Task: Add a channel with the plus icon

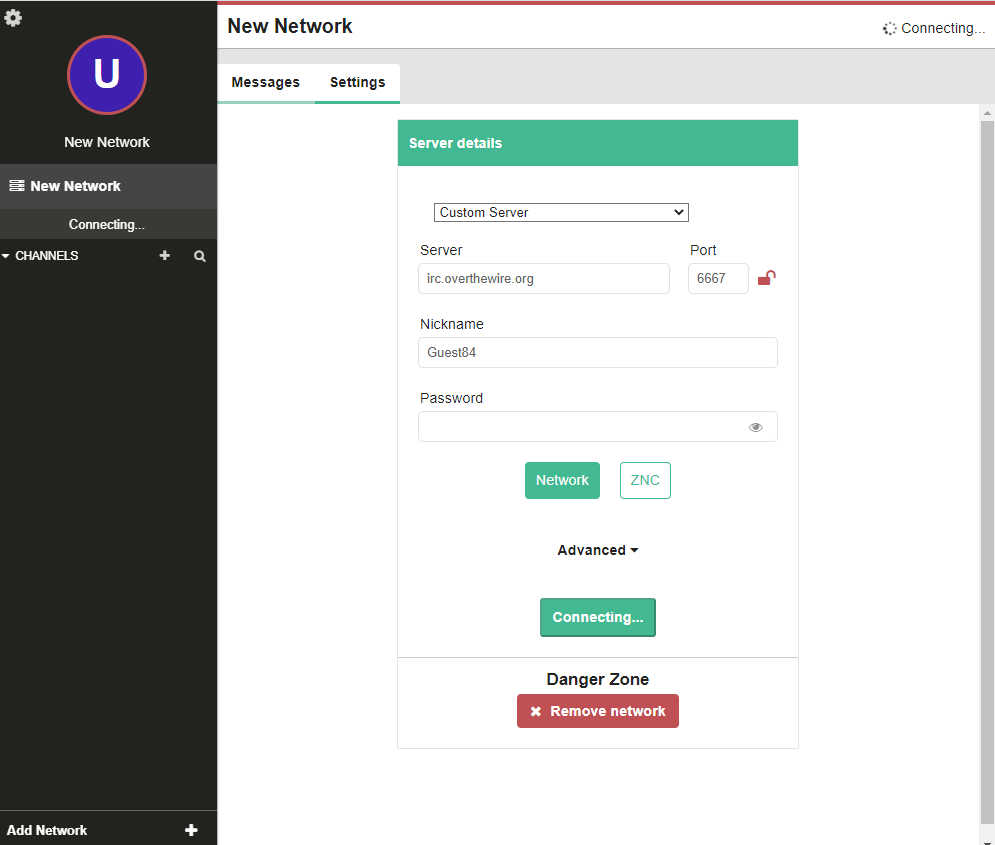Action: tap(164, 255)
